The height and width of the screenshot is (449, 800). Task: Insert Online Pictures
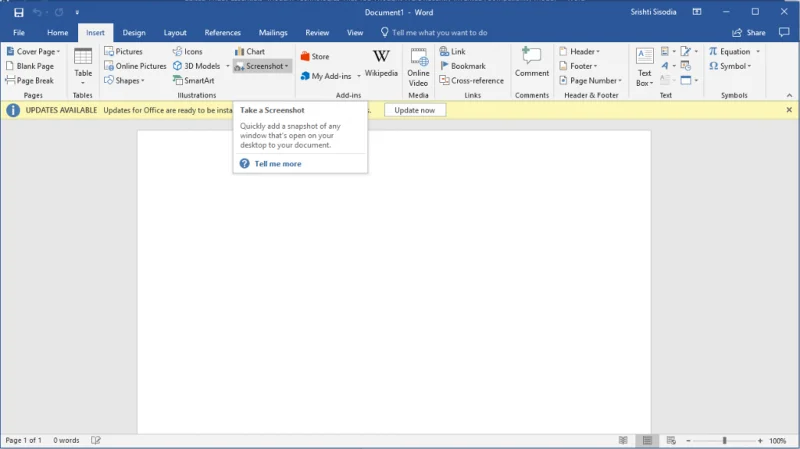point(135,66)
